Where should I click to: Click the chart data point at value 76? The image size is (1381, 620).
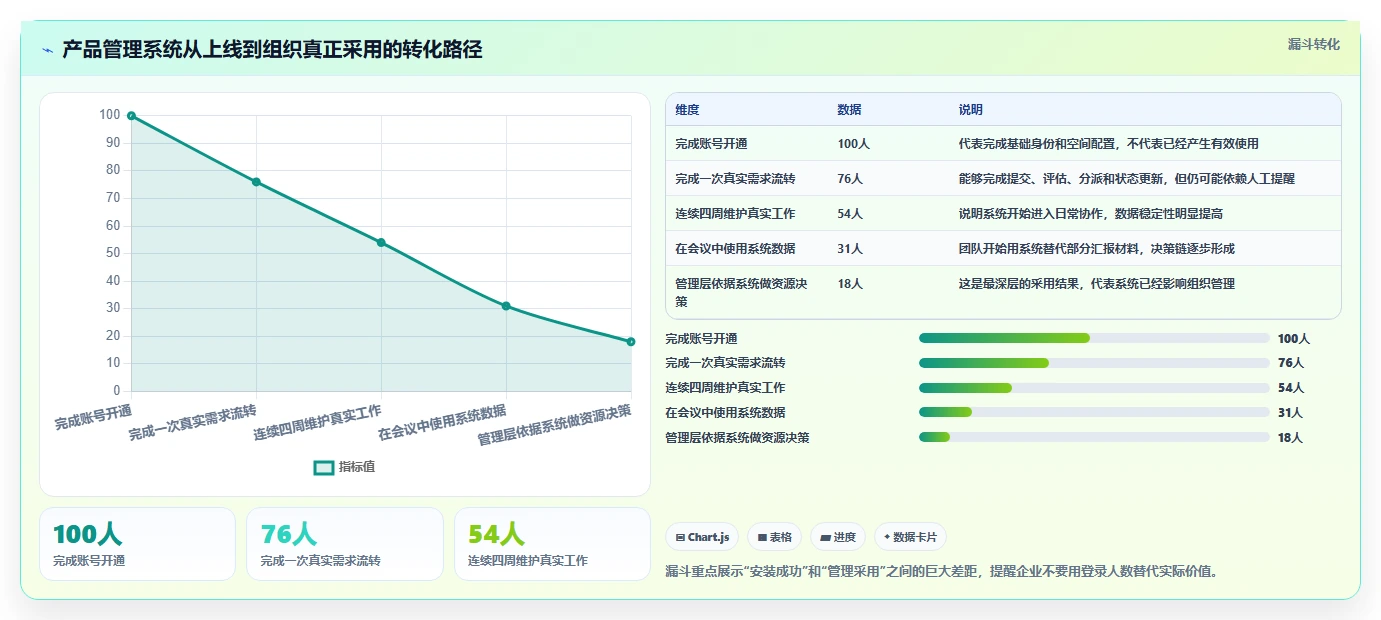tap(256, 182)
